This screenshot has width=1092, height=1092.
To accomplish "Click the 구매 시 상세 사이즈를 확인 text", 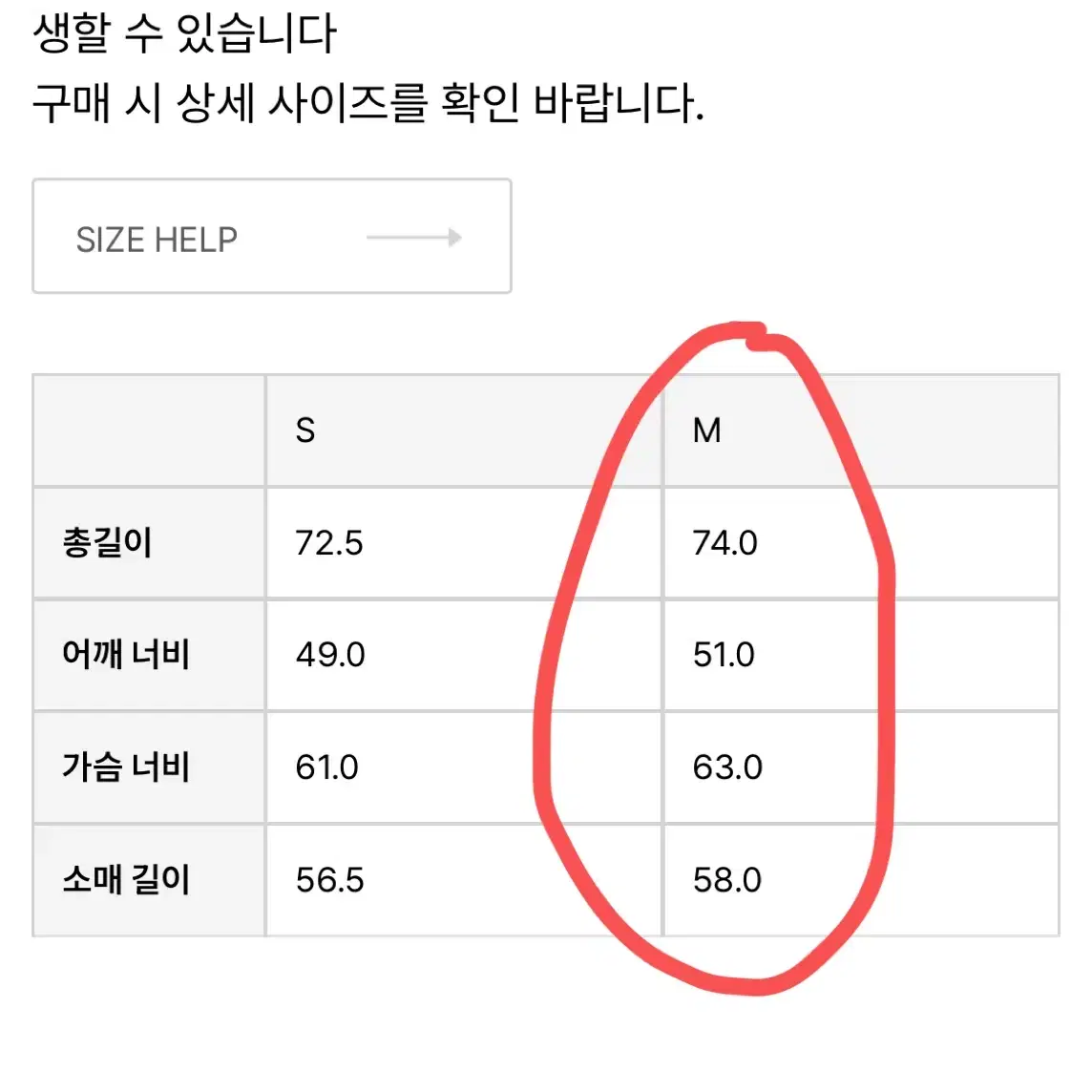I will (276, 103).
